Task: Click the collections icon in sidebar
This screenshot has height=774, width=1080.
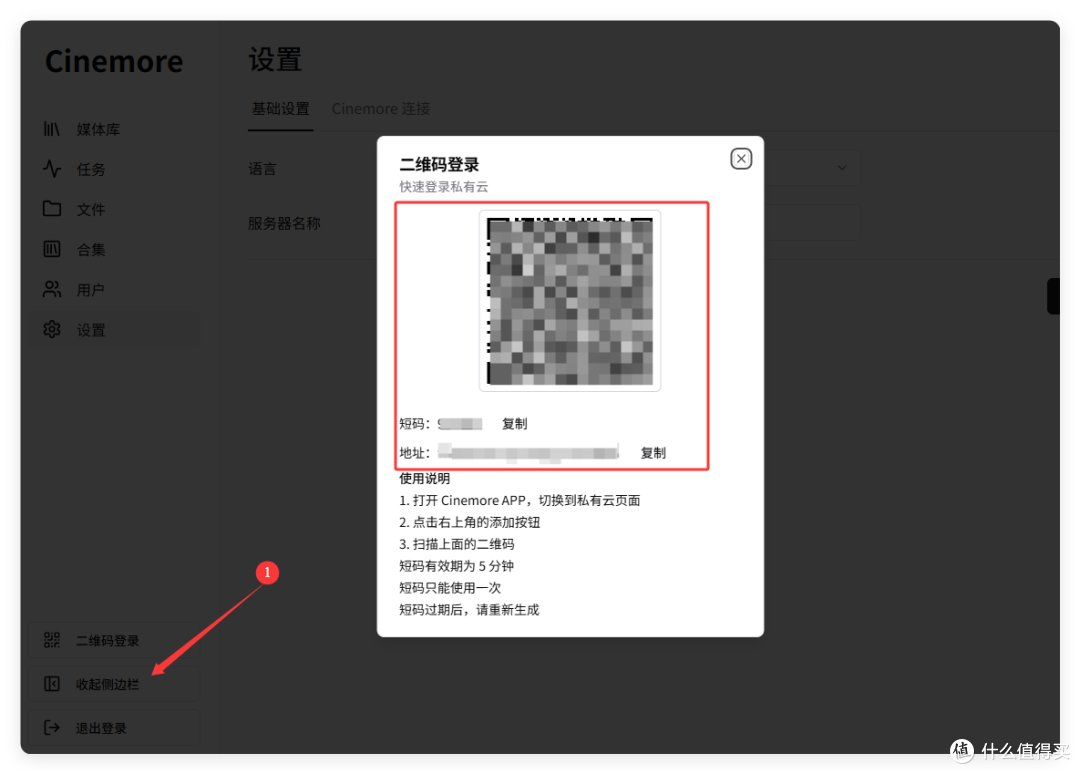Action: [52, 249]
